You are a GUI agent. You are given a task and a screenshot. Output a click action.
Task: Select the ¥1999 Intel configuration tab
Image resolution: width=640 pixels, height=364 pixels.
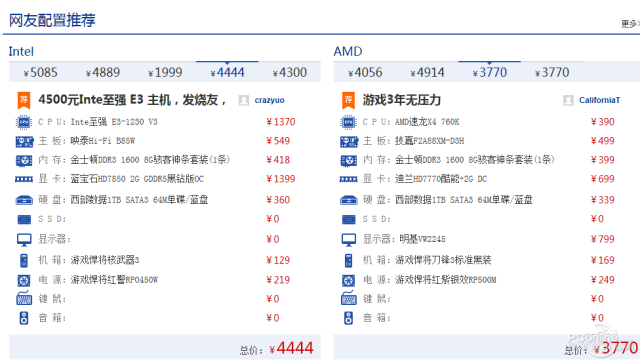click(x=165, y=73)
